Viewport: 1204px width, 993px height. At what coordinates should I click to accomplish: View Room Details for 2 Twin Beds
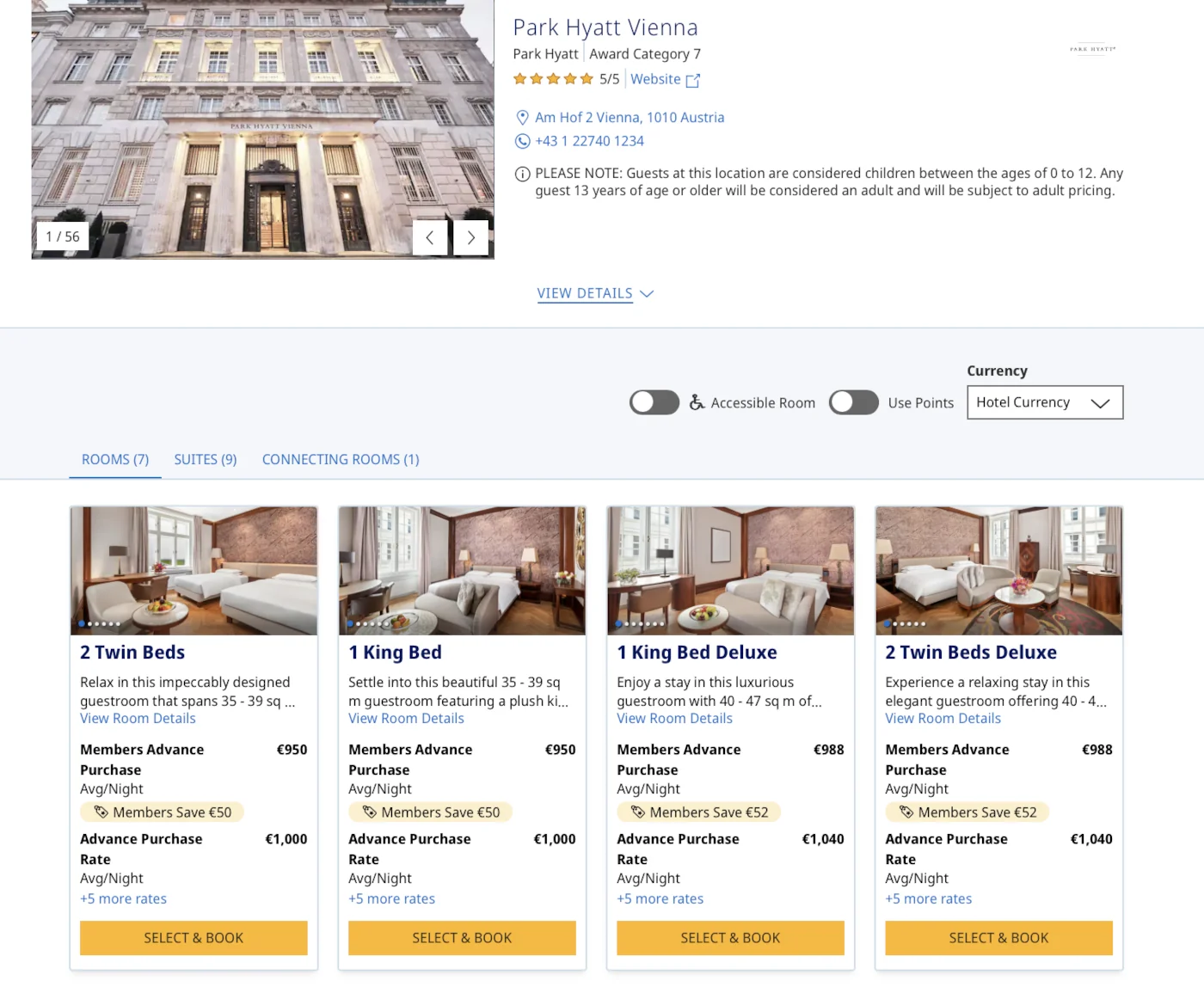tap(138, 719)
